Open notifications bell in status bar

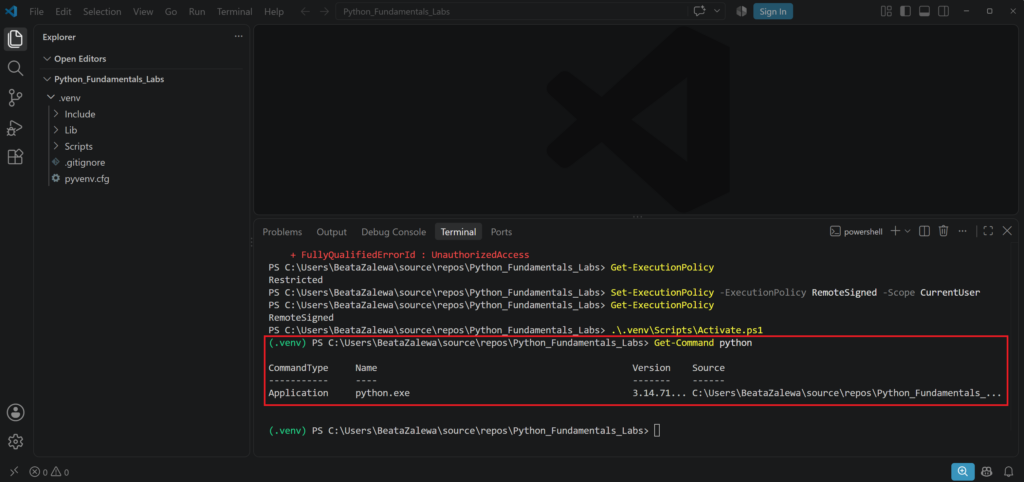pyautogui.click(x=1008, y=472)
